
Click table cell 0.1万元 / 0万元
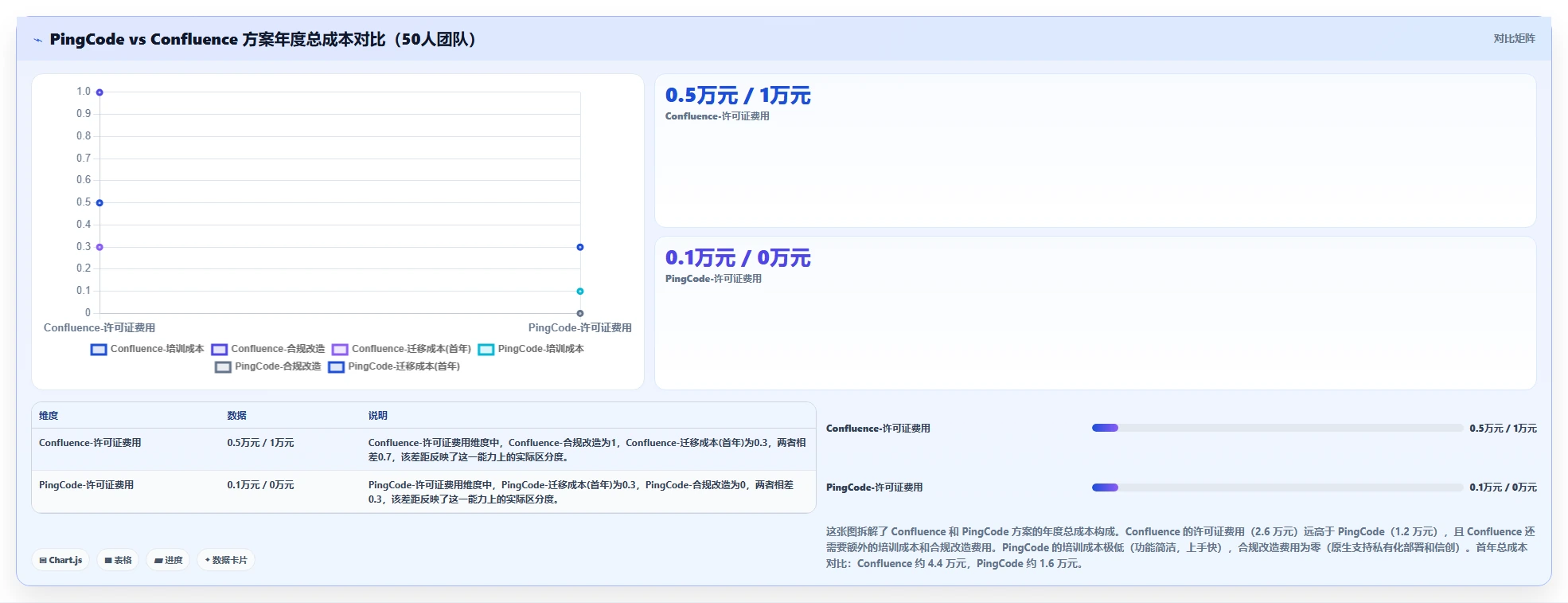[260, 485]
